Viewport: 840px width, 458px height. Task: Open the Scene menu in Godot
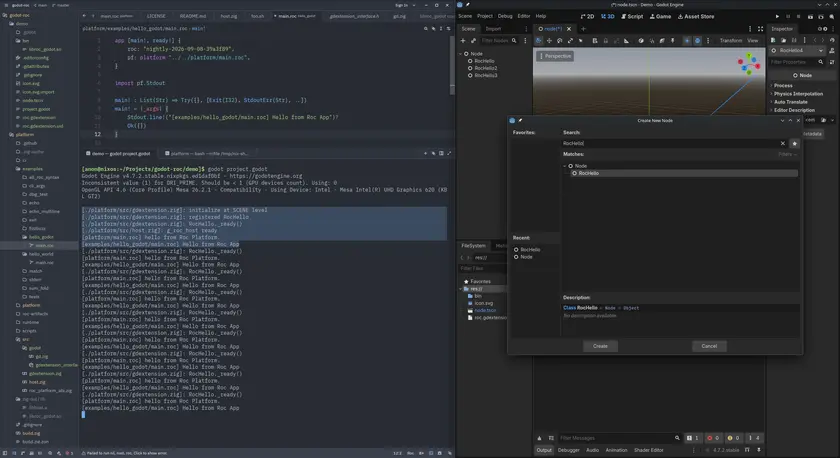coord(465,16)
